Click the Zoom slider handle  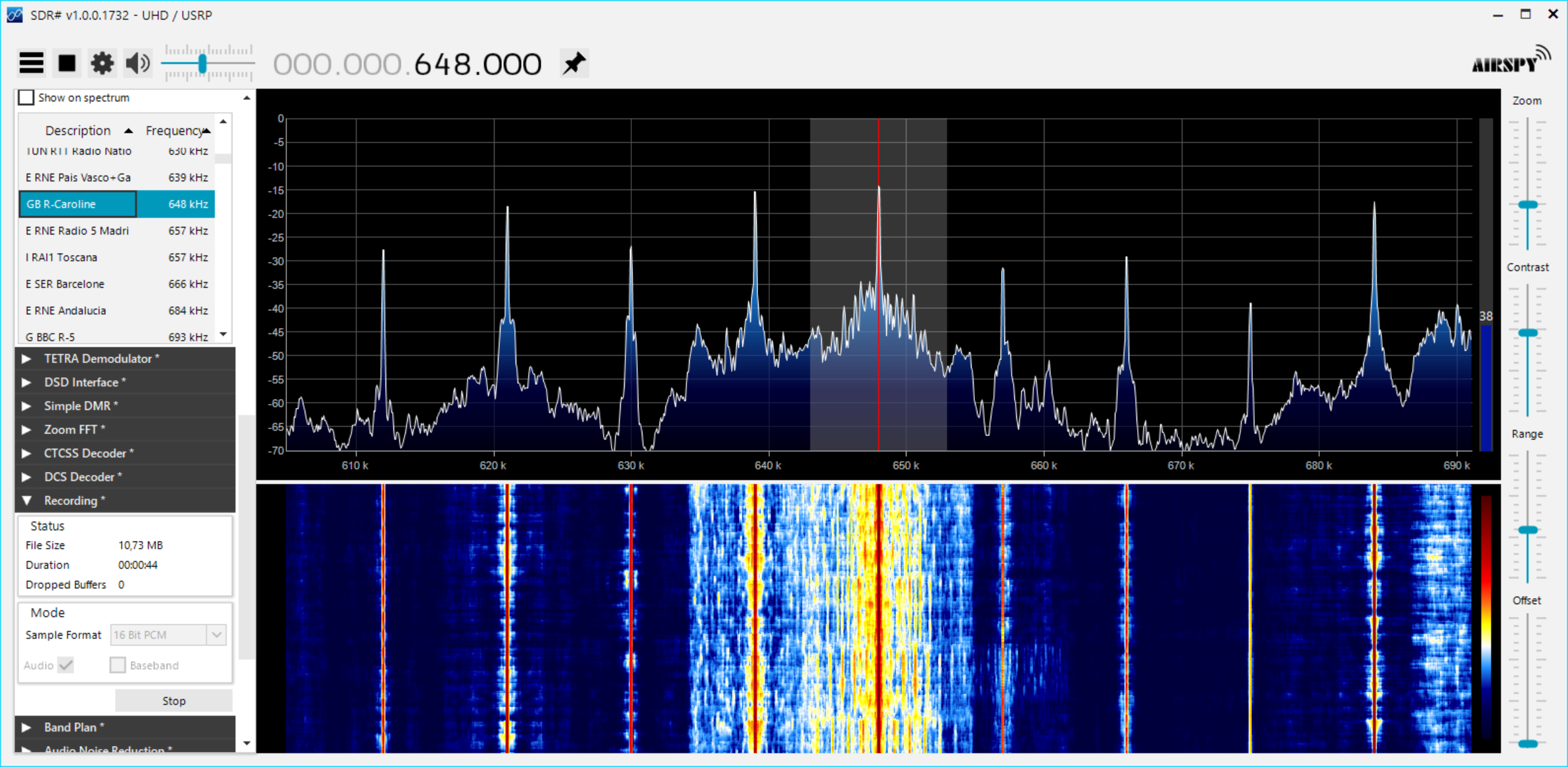(1528, 205)
